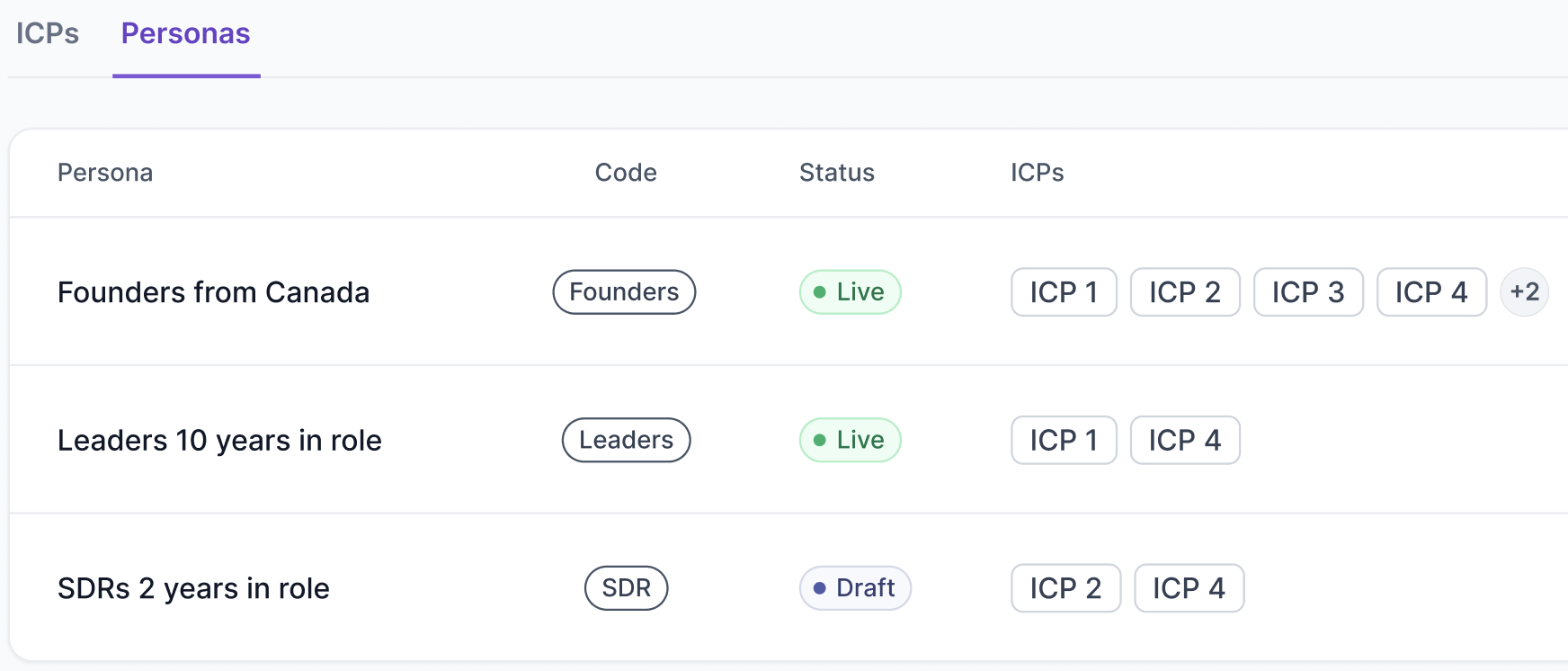Viewport: 1568px width, 671px height.
Task: Click ICP 4 tag in SDRs row
Action: pos(1189,588)
